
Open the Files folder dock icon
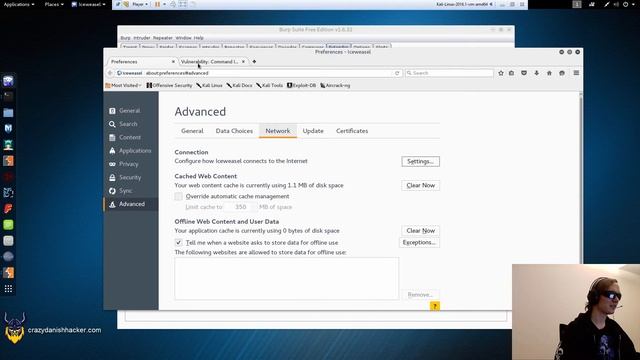click(x=8, y=113)
